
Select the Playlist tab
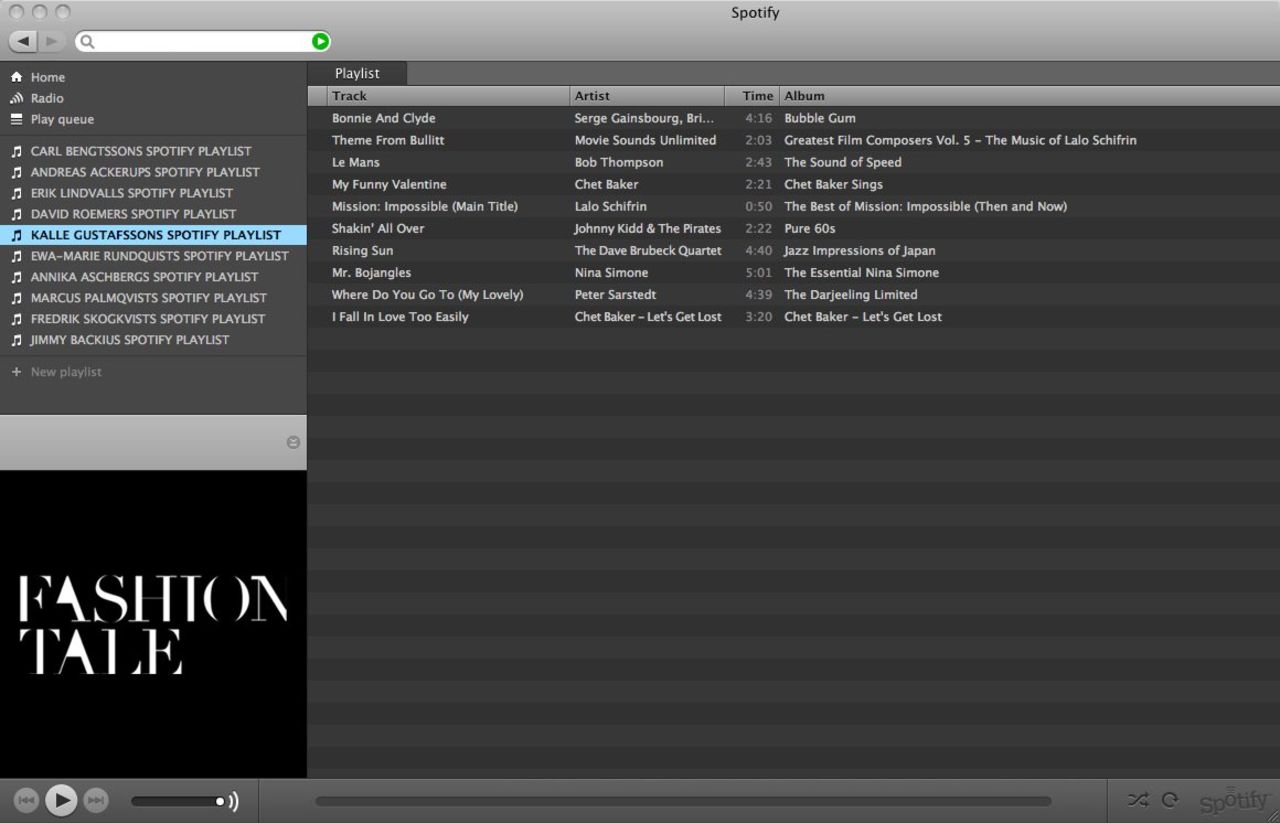[357, 73]
